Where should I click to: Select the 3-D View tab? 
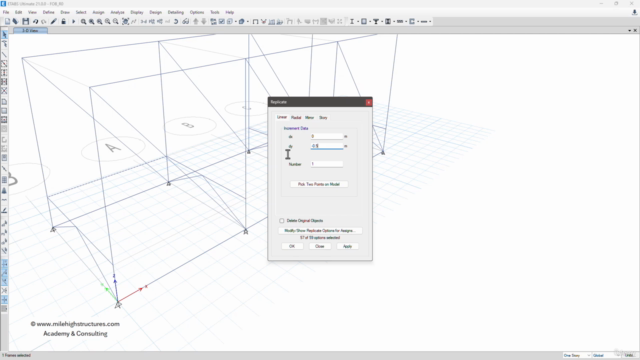30,31
